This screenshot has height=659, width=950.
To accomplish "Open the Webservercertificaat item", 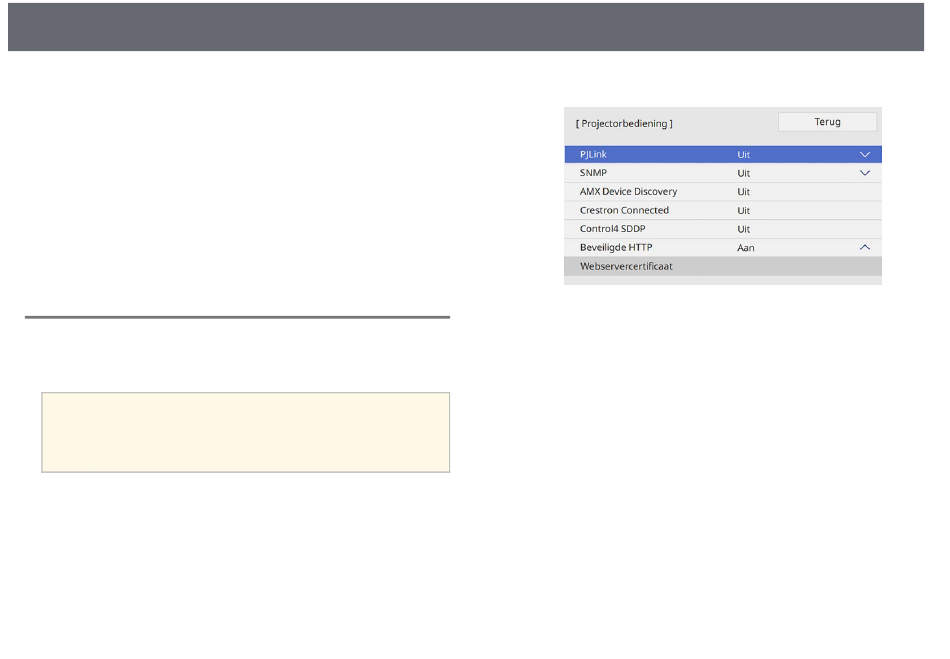I will [x=723, y=267].
